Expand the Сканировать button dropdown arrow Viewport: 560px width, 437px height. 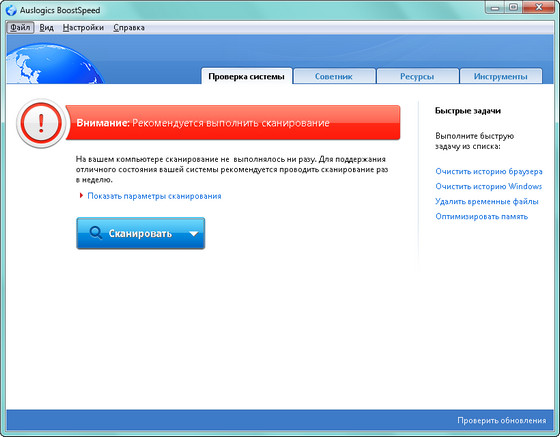[x=194, y=234]
